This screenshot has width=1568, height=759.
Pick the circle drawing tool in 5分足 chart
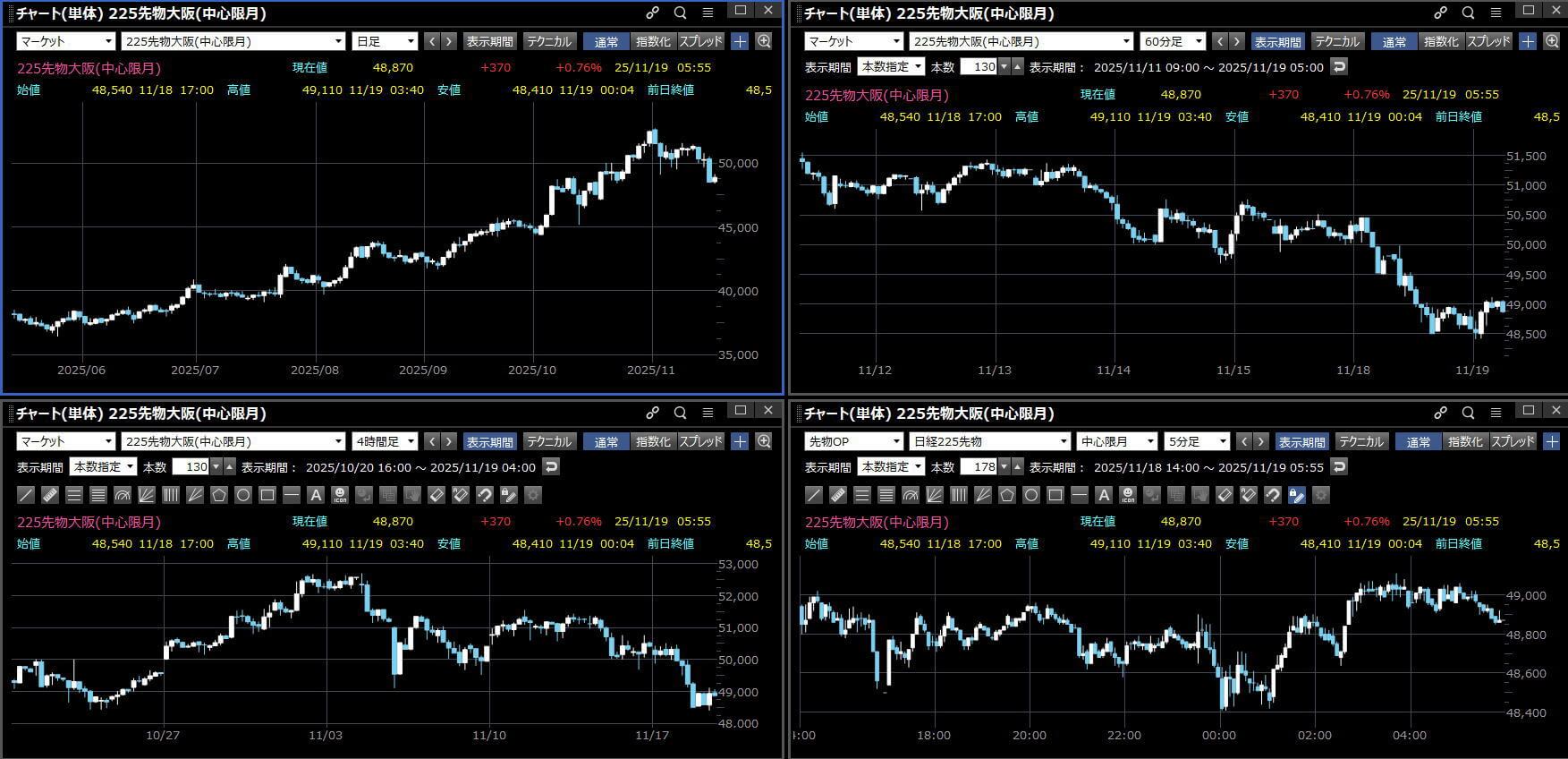1031,495
